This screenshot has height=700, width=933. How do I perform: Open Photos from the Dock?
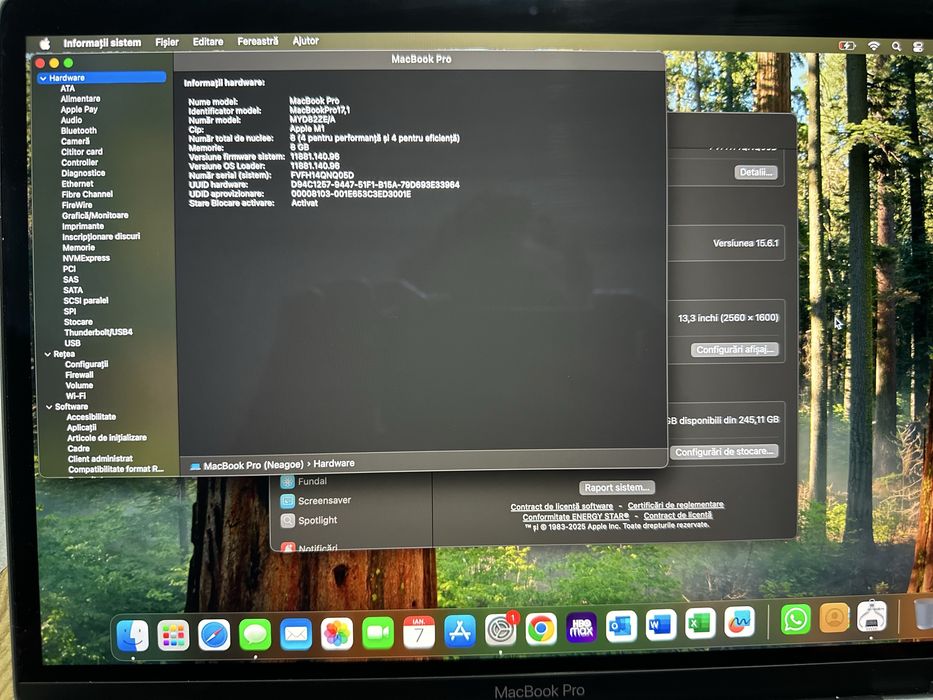tap(337, 633)
